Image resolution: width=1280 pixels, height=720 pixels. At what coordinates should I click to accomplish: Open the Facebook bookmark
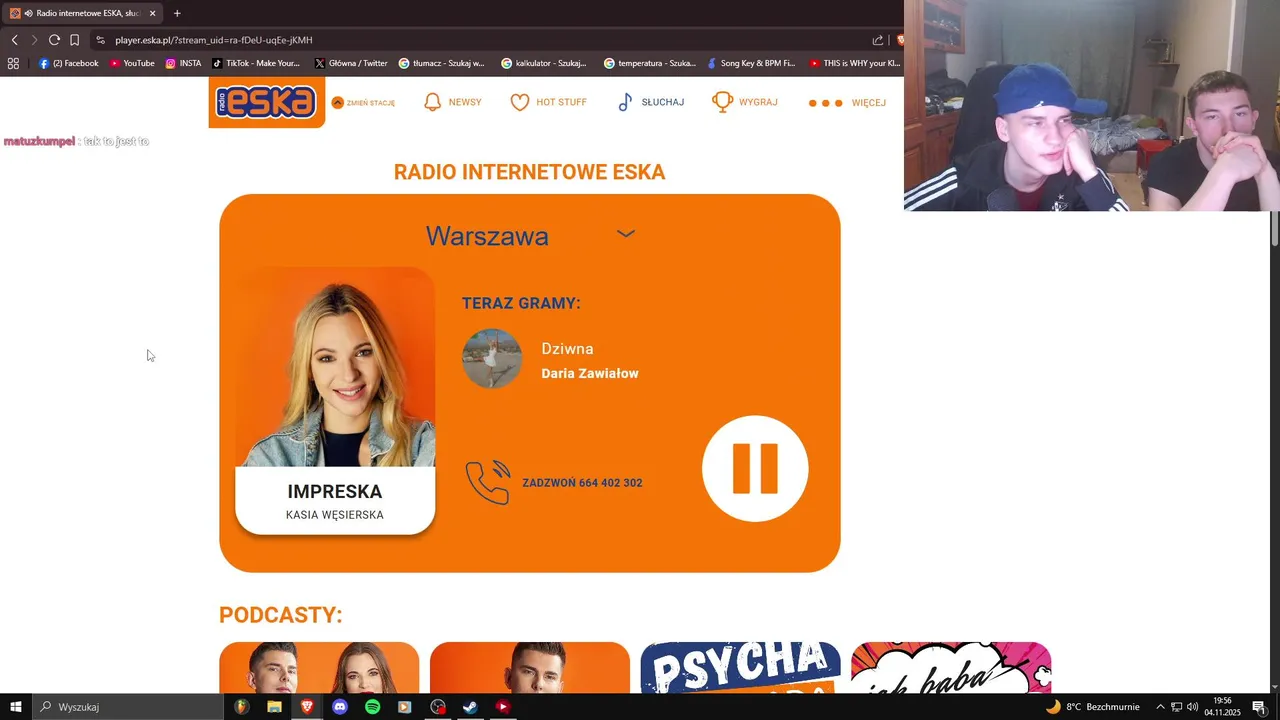(69, 63)
